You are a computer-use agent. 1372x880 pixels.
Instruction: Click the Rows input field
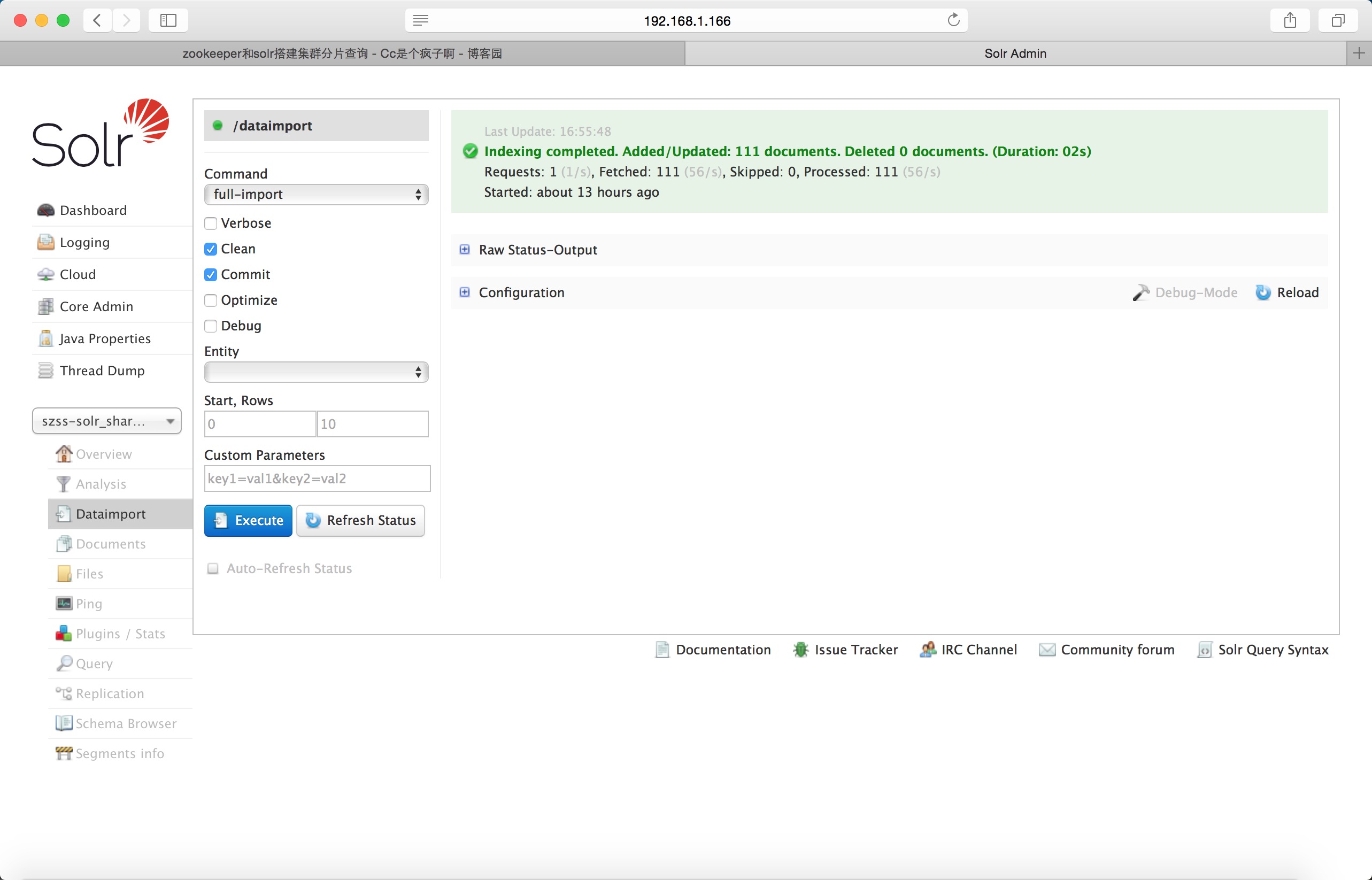coord(373,424)
